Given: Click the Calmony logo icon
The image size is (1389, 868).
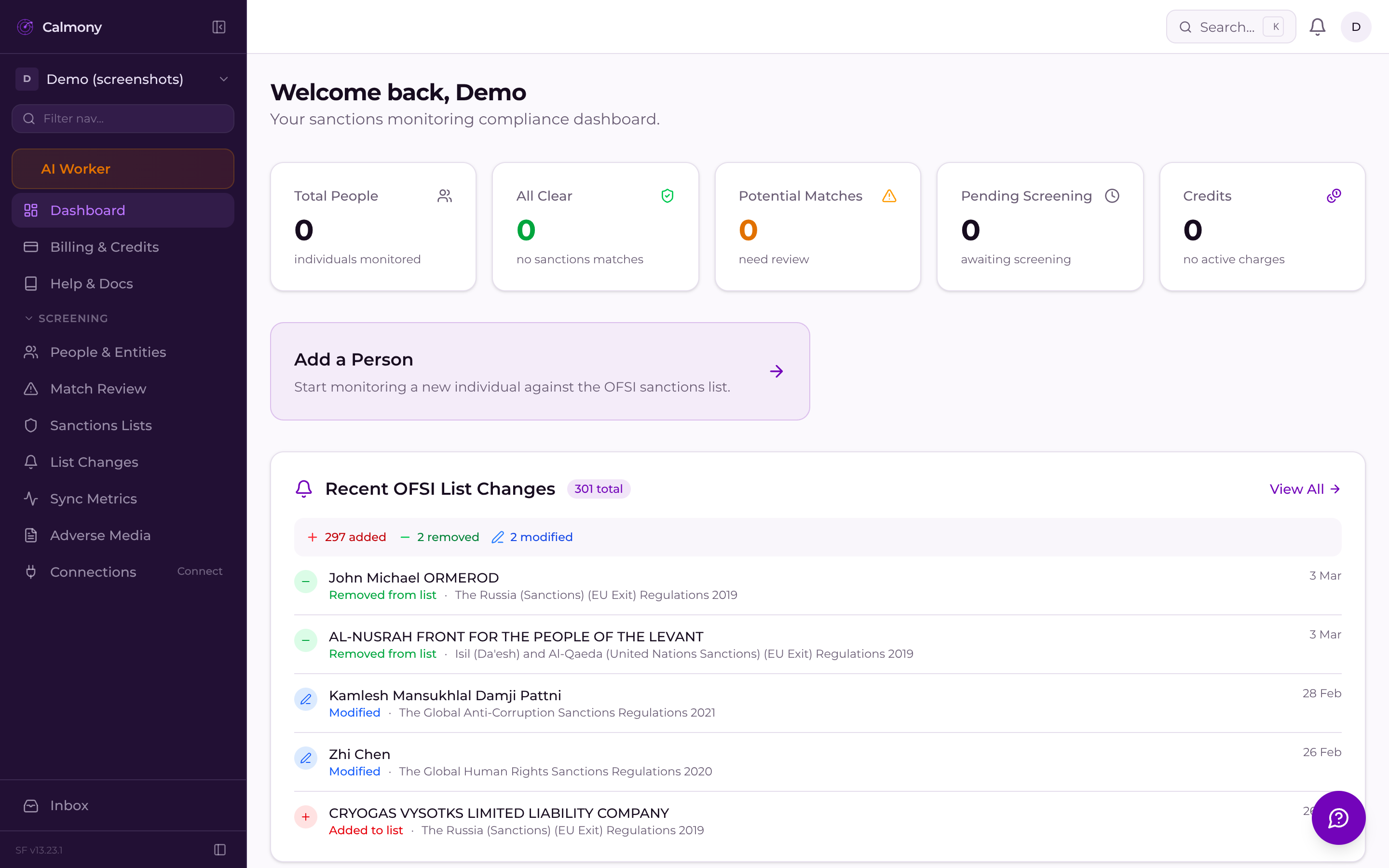Looking at the screenshot, I should click(x=25, y=27).
